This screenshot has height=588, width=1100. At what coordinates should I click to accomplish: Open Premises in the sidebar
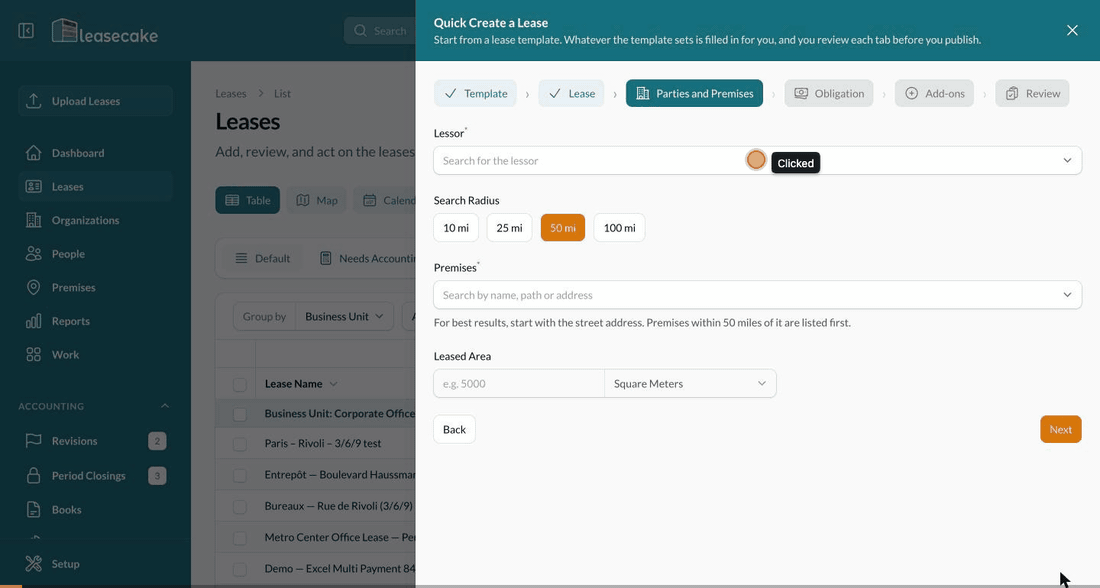click(95, 288)
